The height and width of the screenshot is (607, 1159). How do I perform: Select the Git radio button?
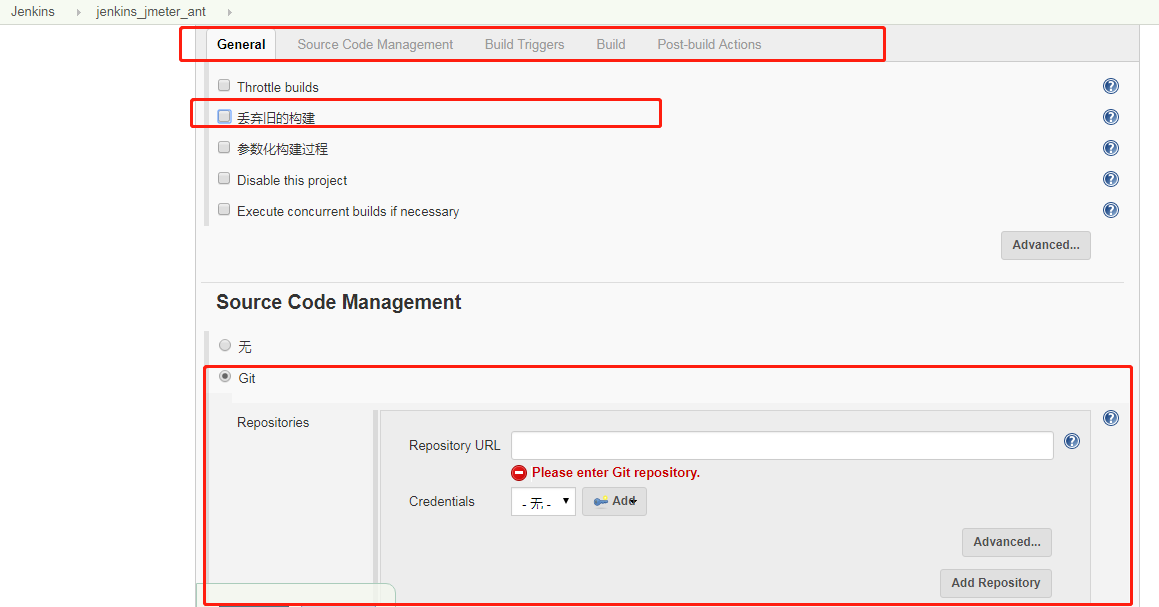[225, 375]
